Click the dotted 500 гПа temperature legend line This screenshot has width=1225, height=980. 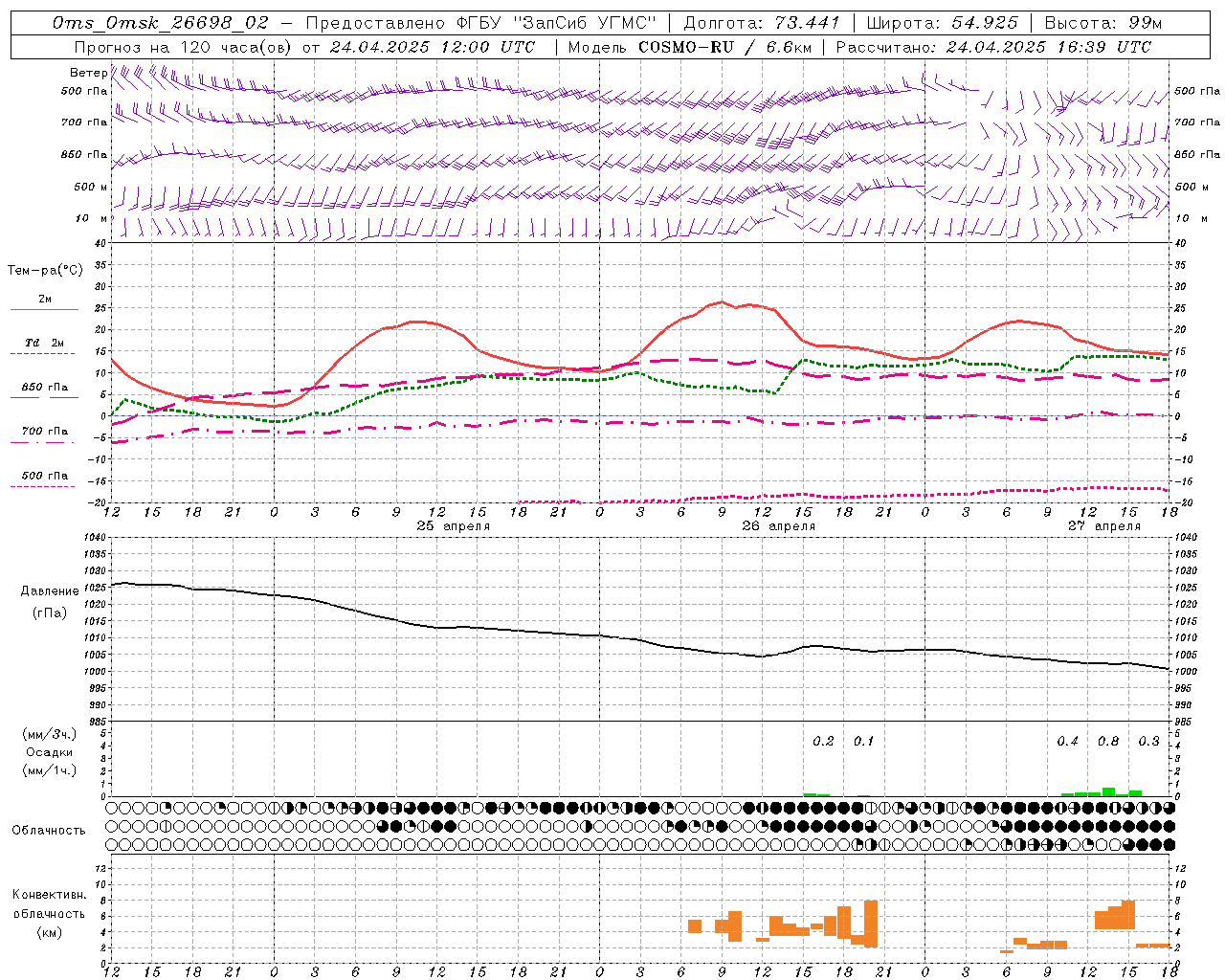click(43, 486)
